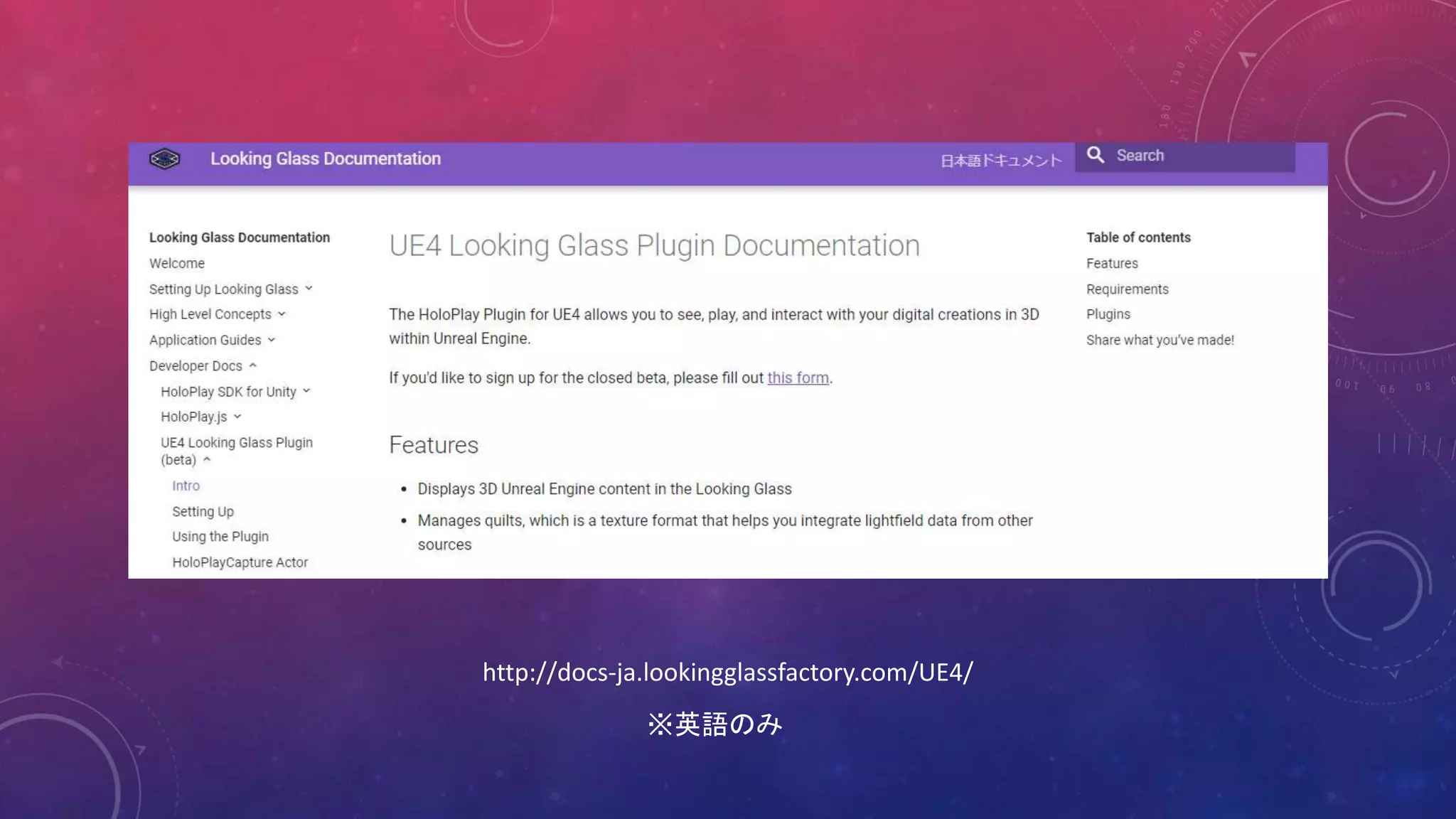This screenshot has height=819, width=1456.
Task: Click the 'Displays 3D Unreal Engine content' bullet
Action: tap(604, 489)
